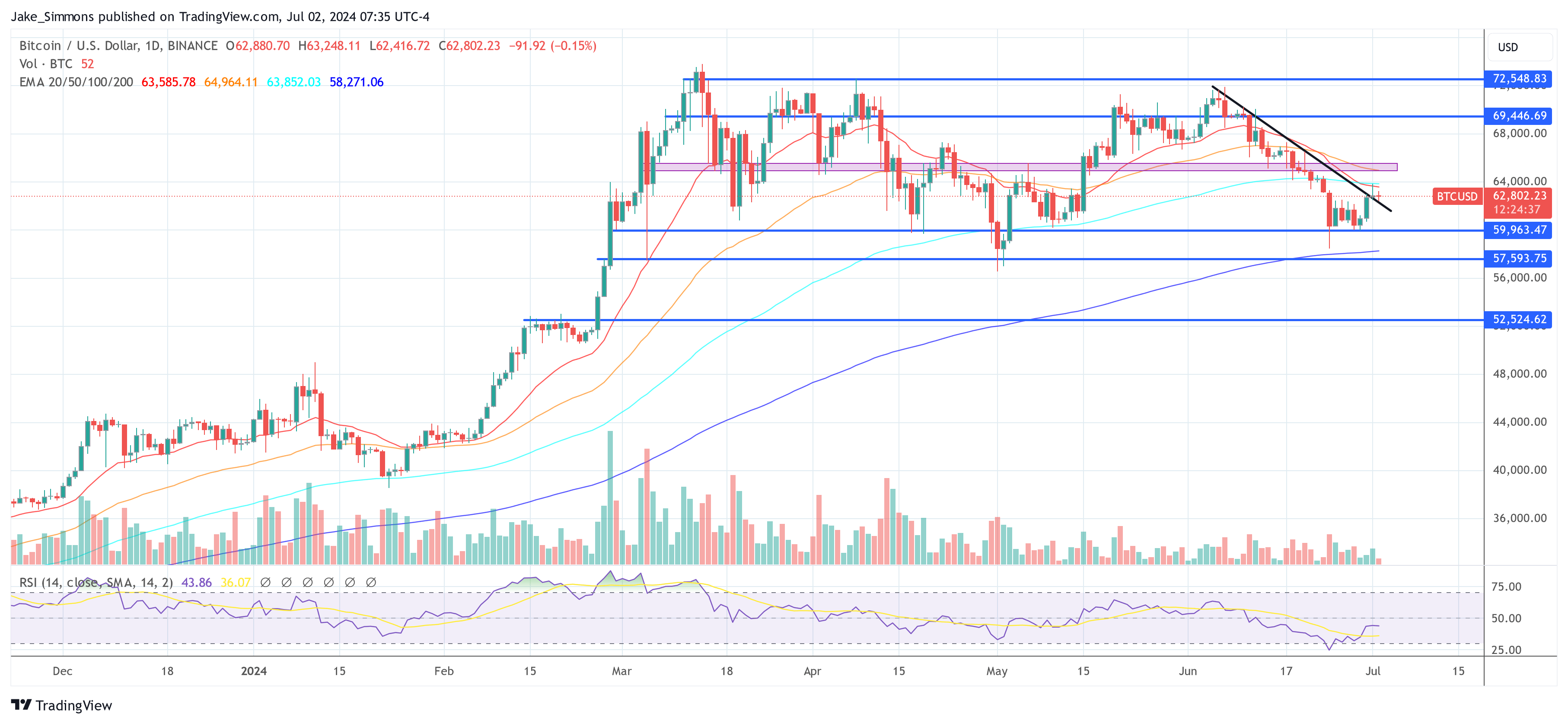Click the RSI SMA value 36.07
The width and height of the screenshot is (1568, 724).
coord(236,583)
